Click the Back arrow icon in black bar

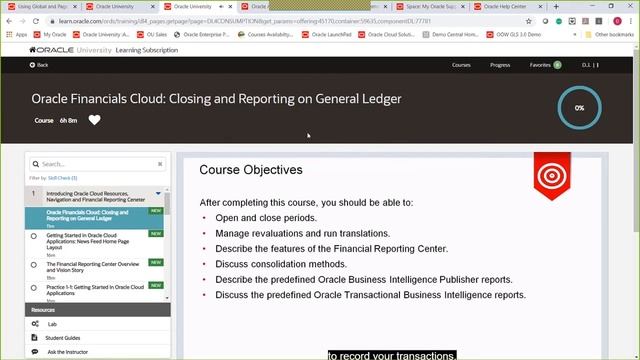[32, 65]
